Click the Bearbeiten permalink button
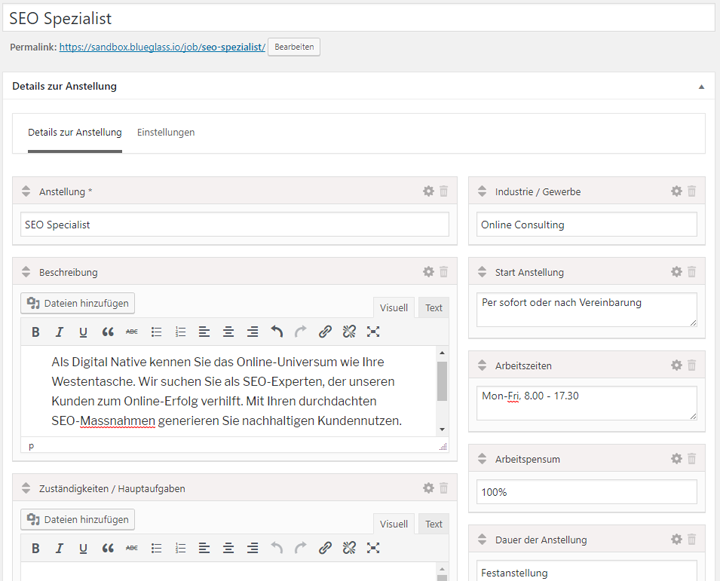The height and width of the screenshot is (581, 720). click(294, 47)
